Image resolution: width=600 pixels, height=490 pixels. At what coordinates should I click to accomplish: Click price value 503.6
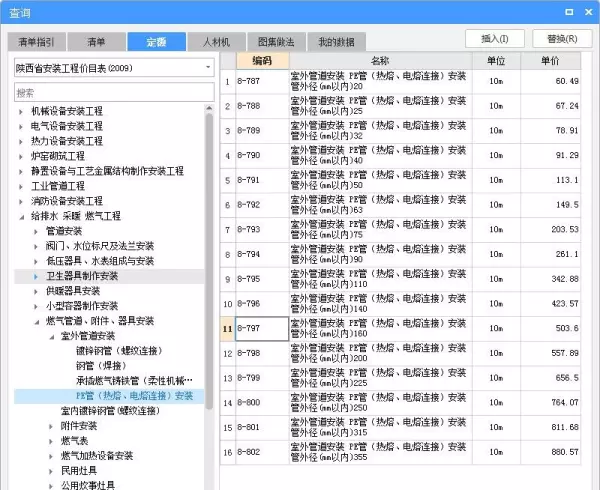[x=567, y=329]
